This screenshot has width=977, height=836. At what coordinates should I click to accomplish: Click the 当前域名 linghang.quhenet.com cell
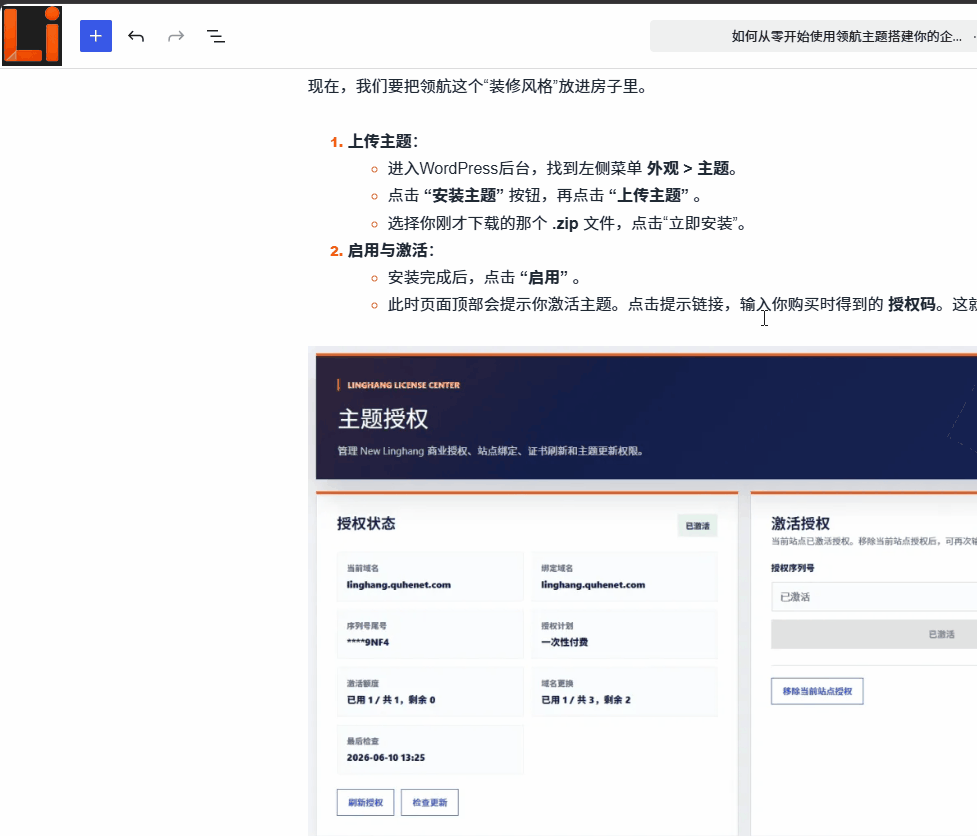click(x=430, y=577)
